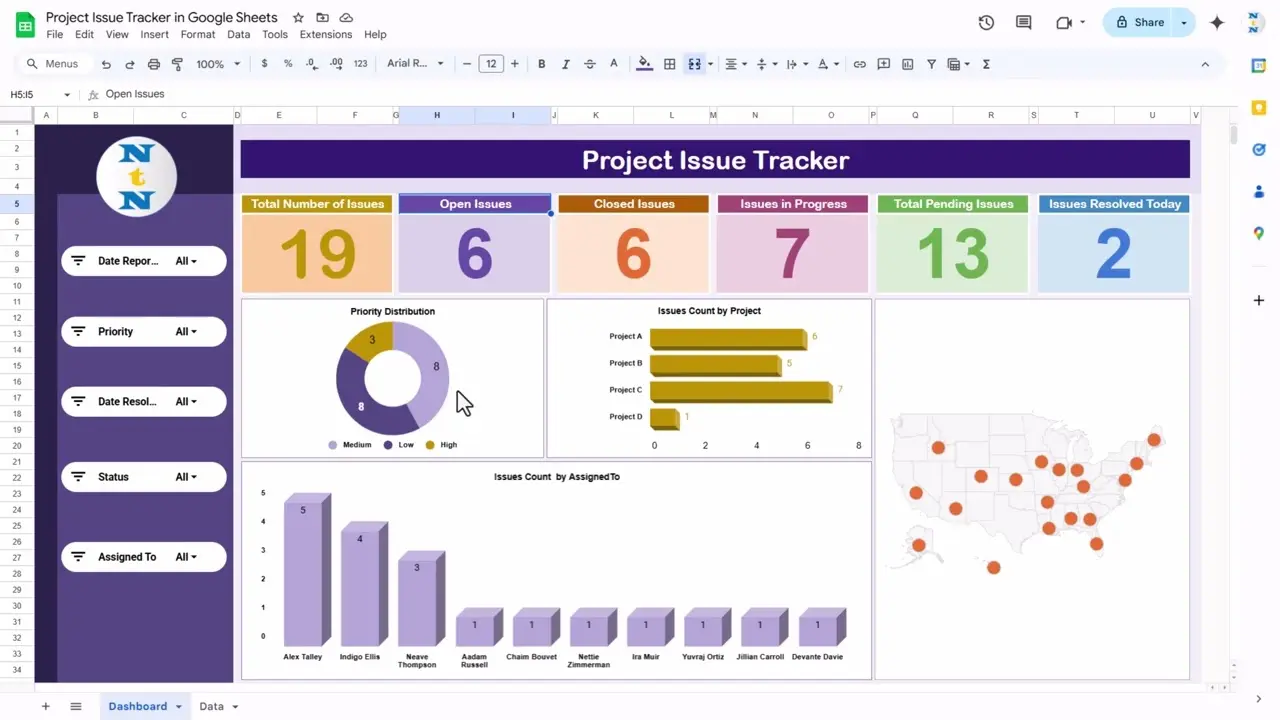Open the all sheets list icon
Screen dimensions: 1280x720
coord(75,706)
